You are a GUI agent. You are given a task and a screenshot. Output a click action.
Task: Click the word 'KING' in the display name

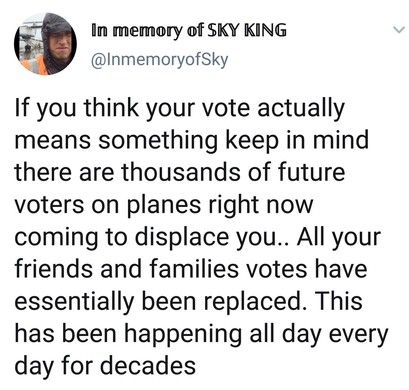tap(265, 30)
